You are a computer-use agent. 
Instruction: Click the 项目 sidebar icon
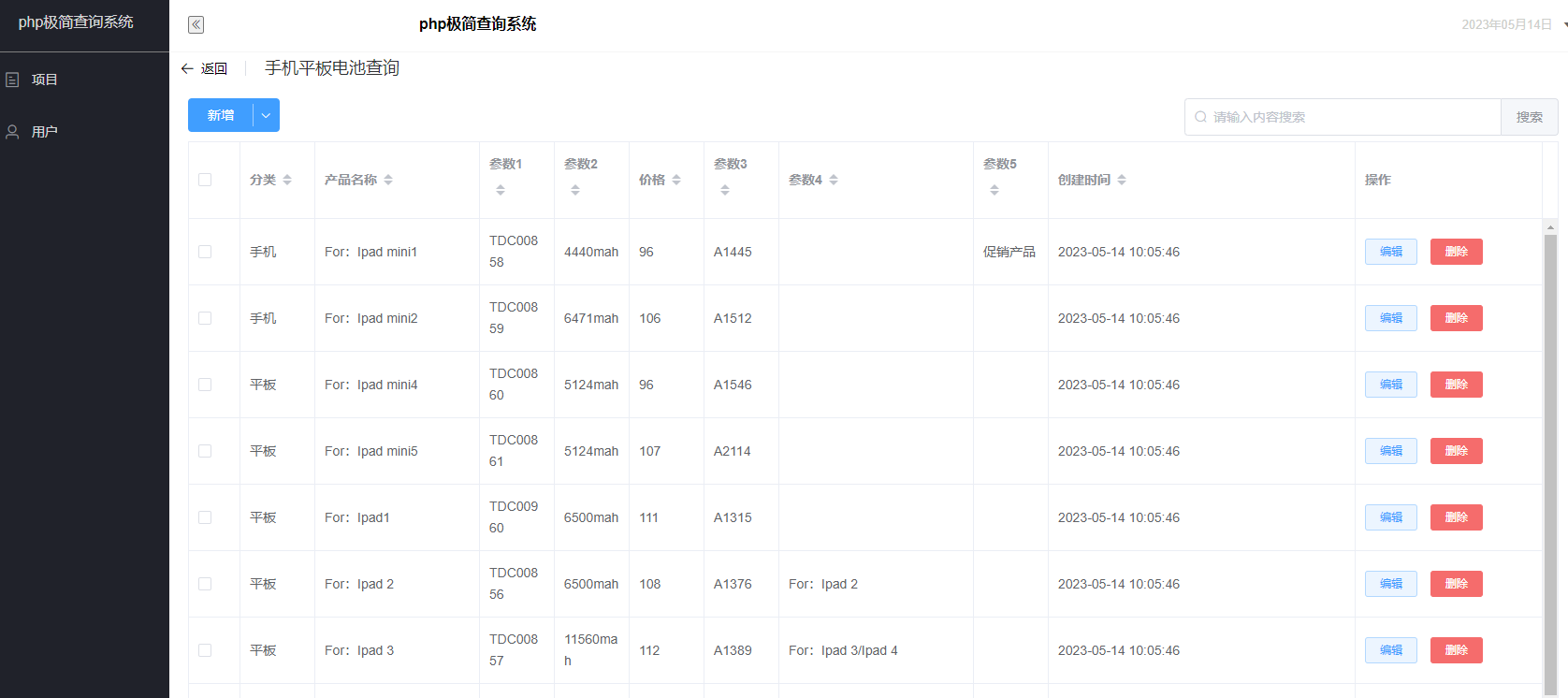click(x=12, y=80)
